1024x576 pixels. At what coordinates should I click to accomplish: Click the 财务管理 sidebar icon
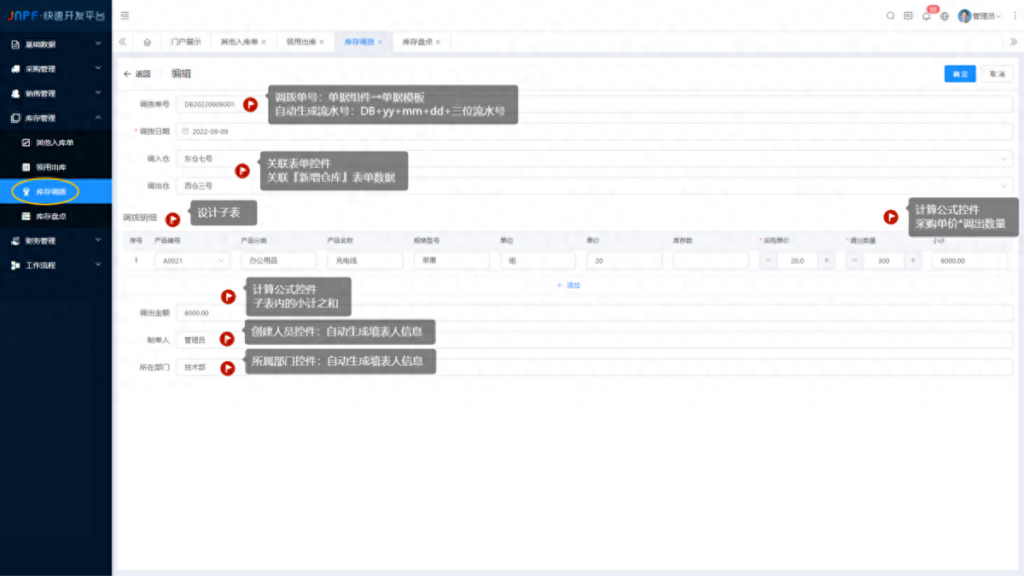(x=15, y=241)
